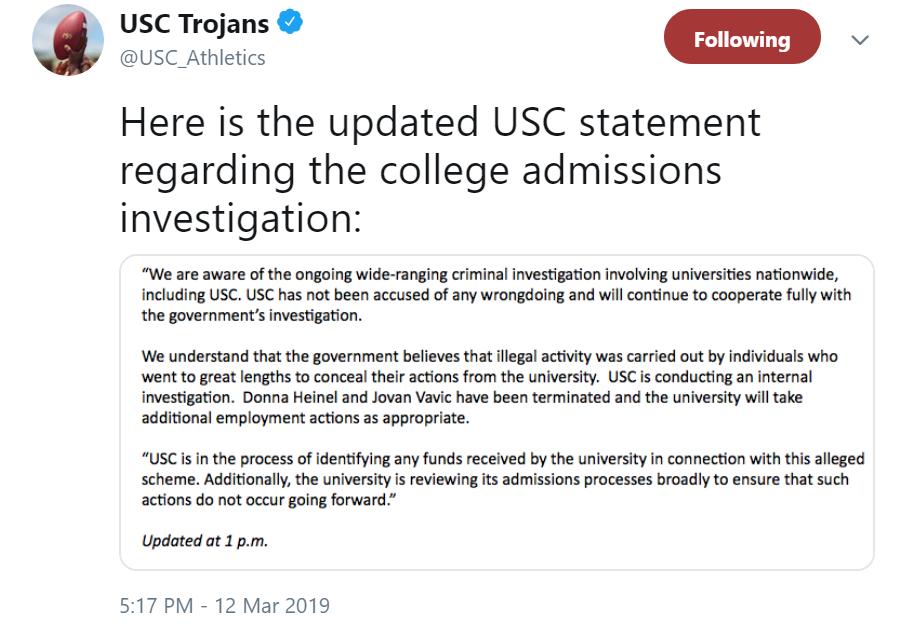The image size is (911, 632).
Task: Open the USC Trojans display name link
Action: coord(194,24)
